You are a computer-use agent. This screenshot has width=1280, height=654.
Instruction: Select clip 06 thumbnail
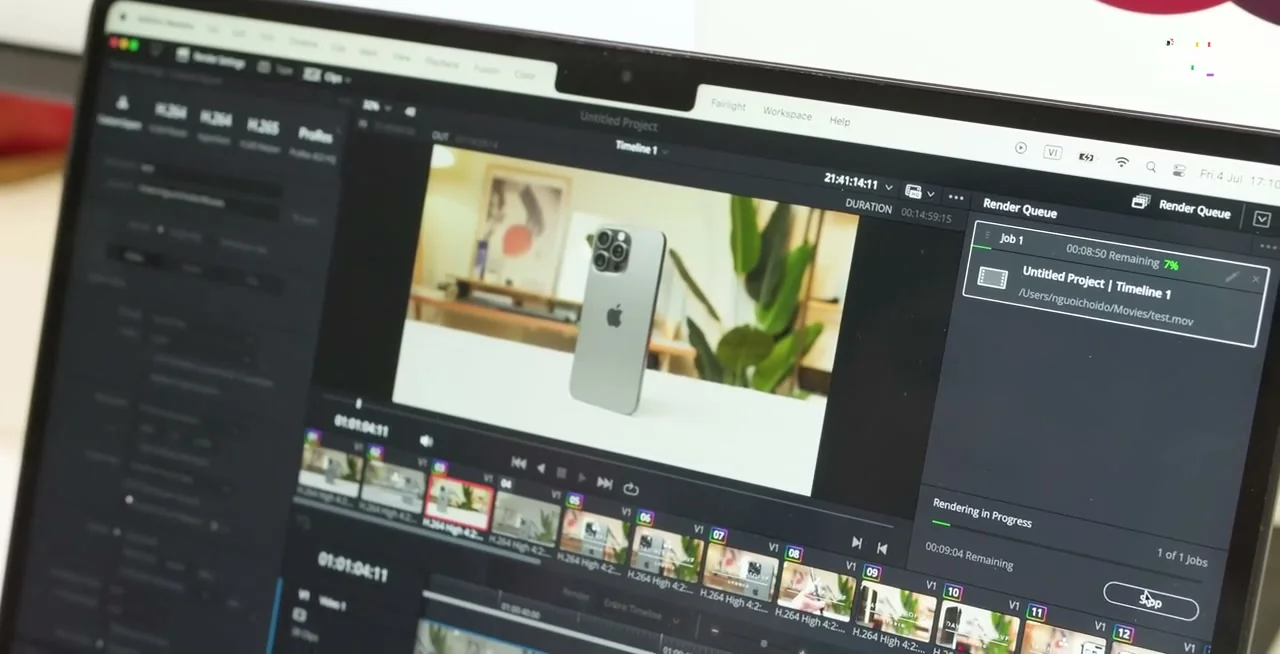click(667, 555)
